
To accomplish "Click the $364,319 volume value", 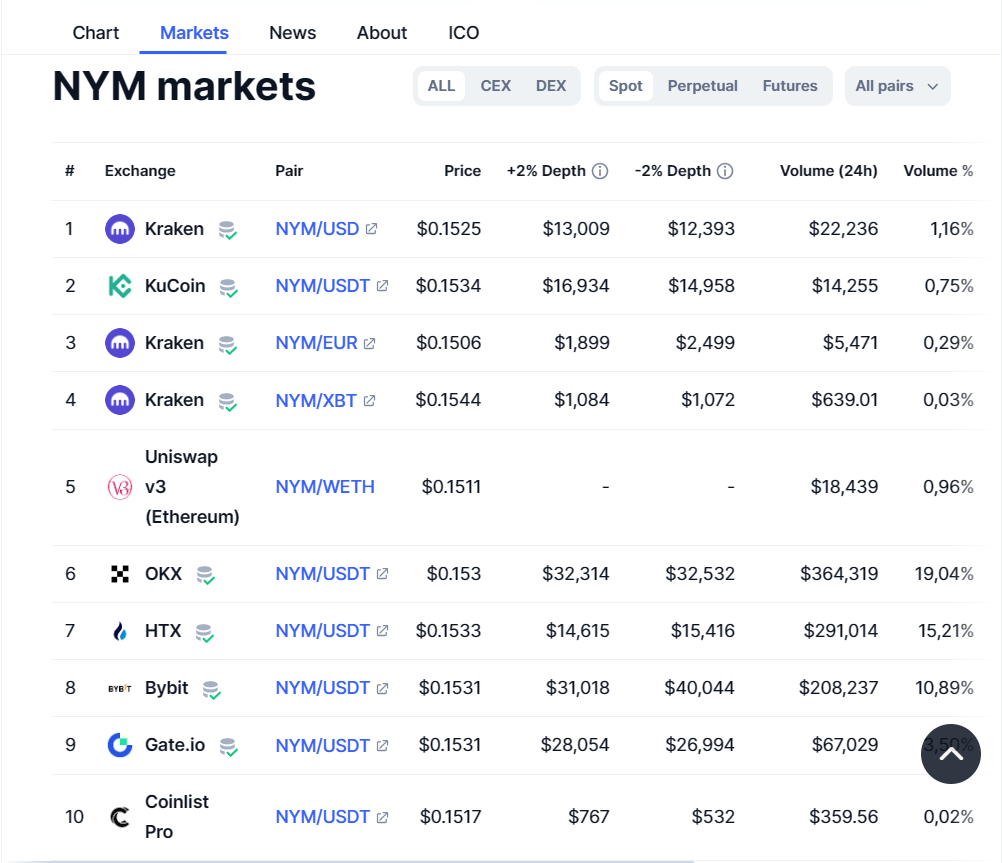I will [x=839, y=574].
